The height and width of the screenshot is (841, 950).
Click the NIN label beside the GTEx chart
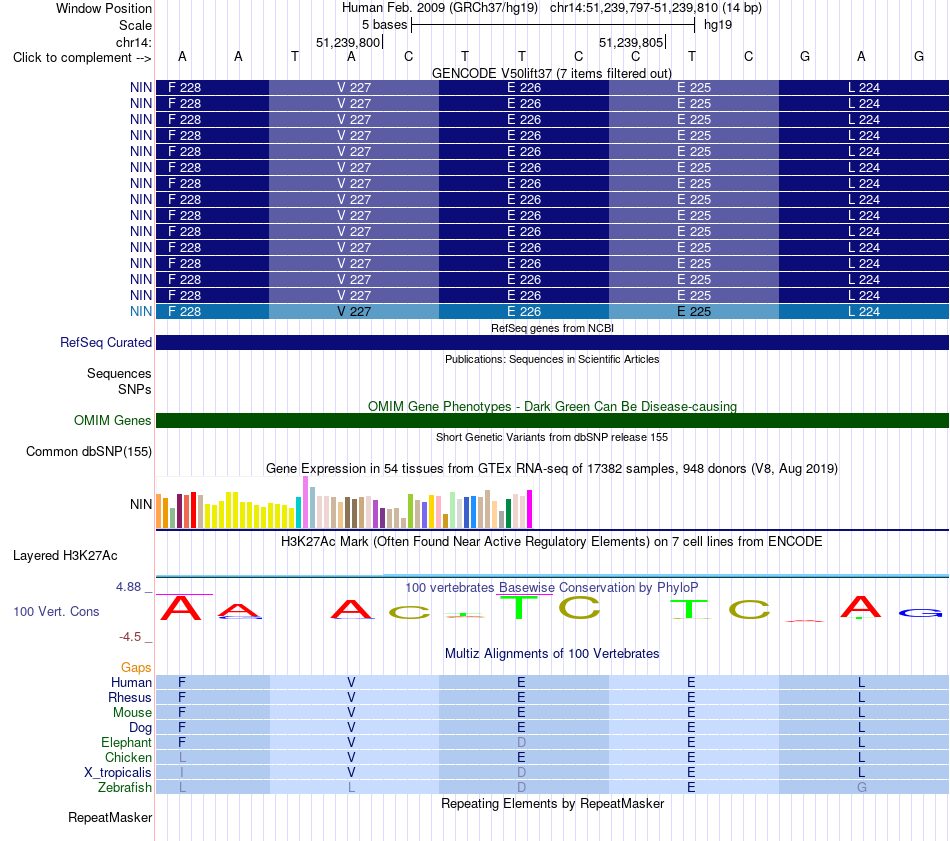tap(141, 504)
